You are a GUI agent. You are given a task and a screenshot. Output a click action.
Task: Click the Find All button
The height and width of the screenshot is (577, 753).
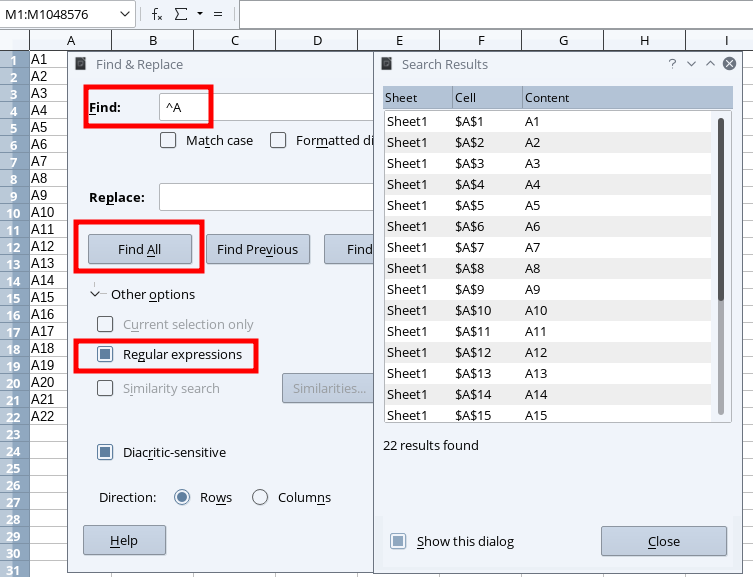point(140,249)
